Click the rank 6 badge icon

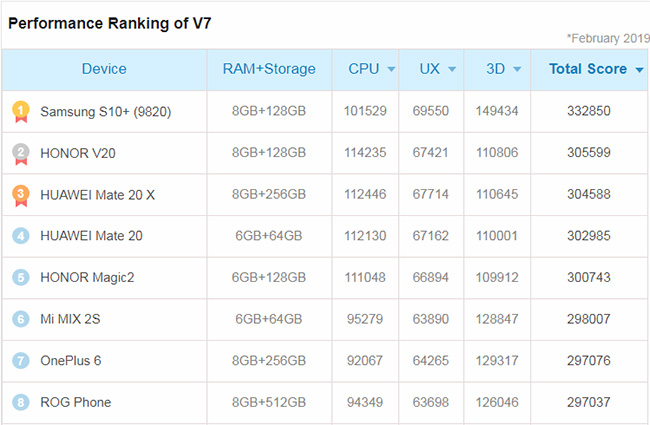tap(21, 319)
